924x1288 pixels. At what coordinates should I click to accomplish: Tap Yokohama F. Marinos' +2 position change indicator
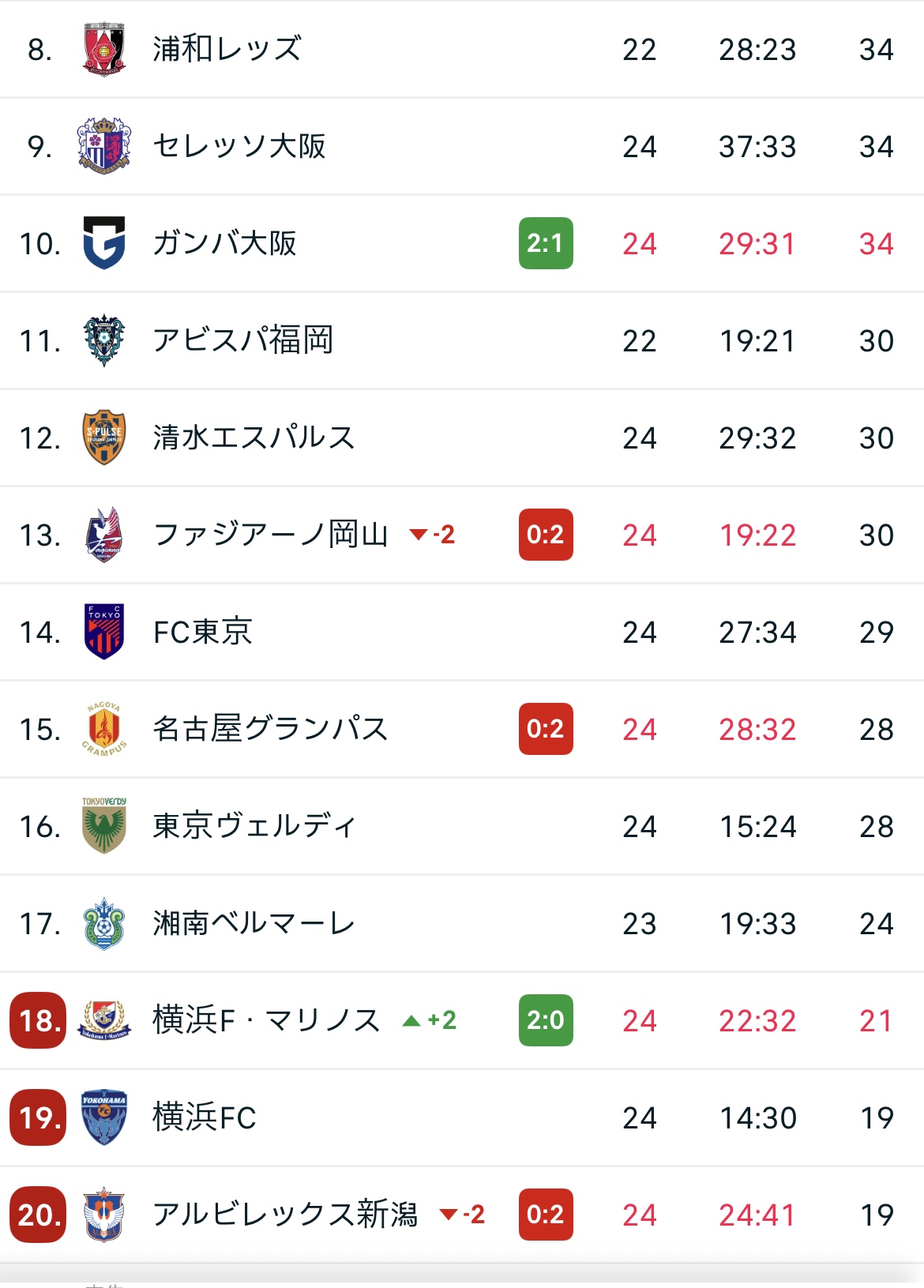430,1020
